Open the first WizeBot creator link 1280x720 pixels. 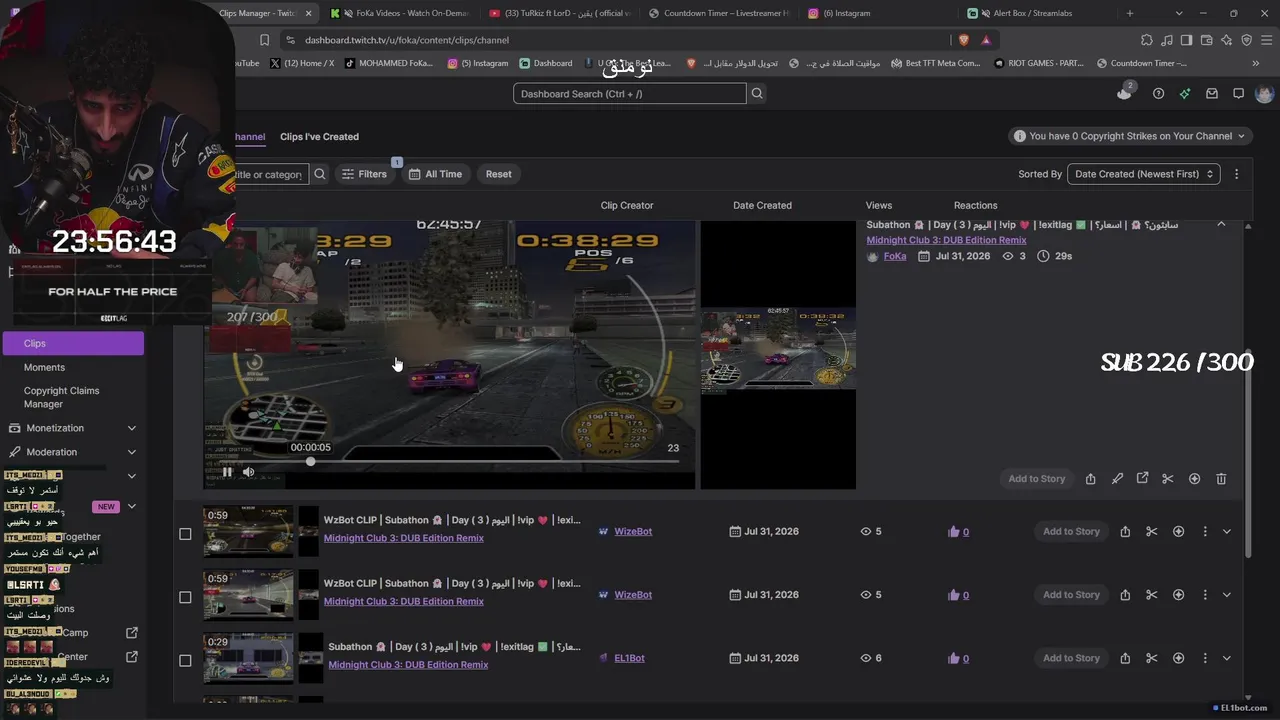click(633, 531)
